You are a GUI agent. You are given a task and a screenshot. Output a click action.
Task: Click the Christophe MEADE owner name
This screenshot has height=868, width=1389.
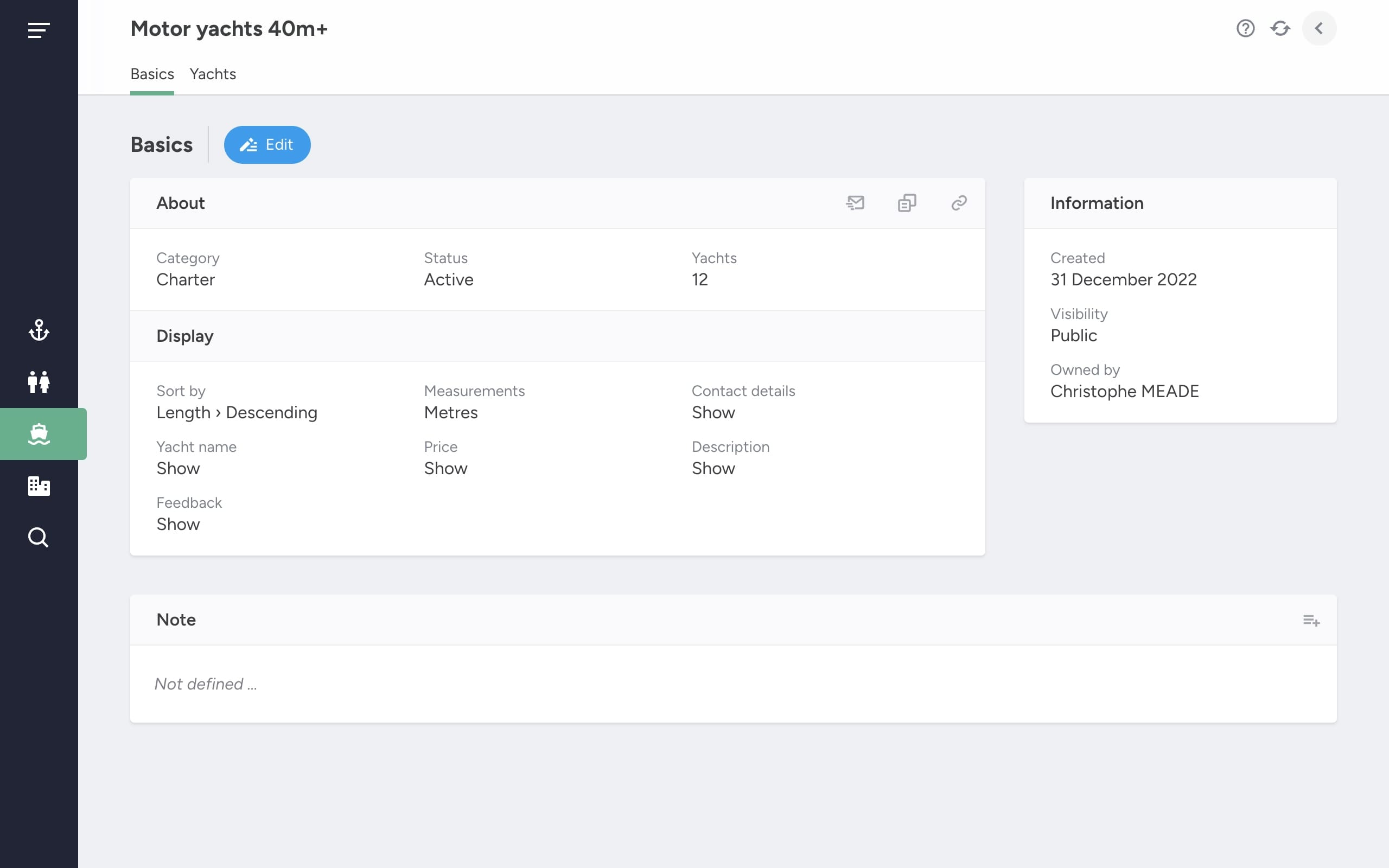pos(1124,392)
